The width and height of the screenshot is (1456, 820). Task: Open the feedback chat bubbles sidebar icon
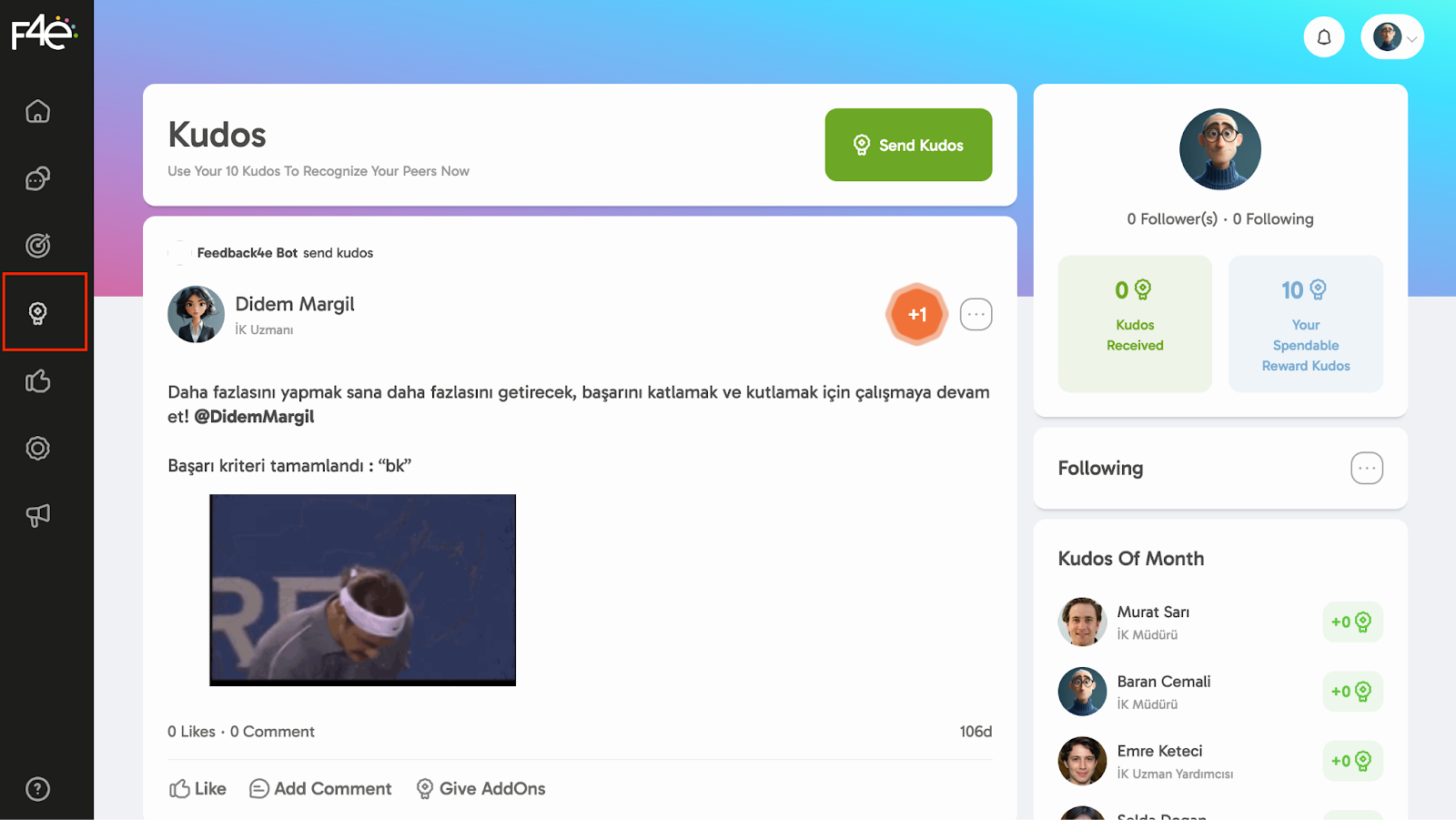pos(37,178)
